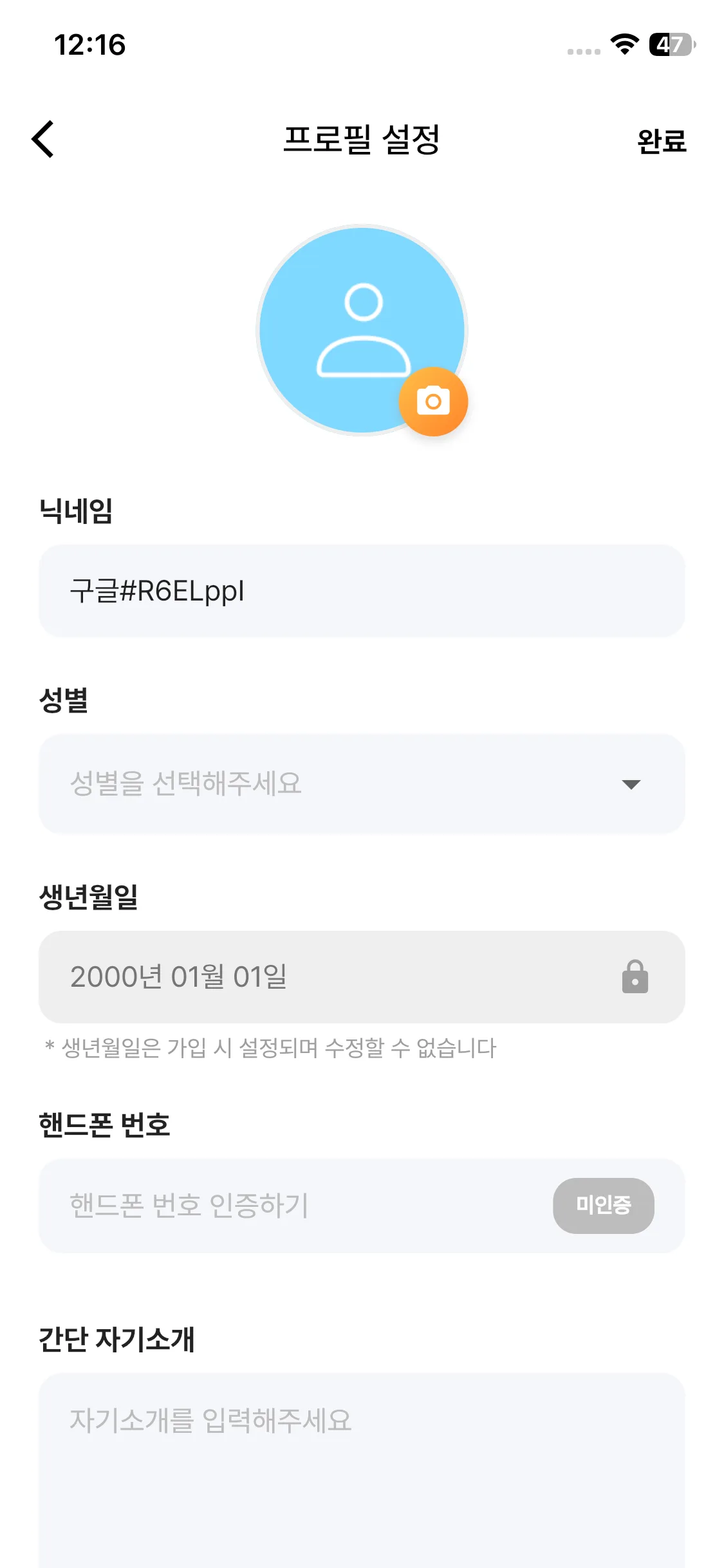Tap the birthdate cannot-be-edited notice text
Image resolution: width=724 pixels, height=1568 pixels.
pyautogui.click(x=270, y=1048)
